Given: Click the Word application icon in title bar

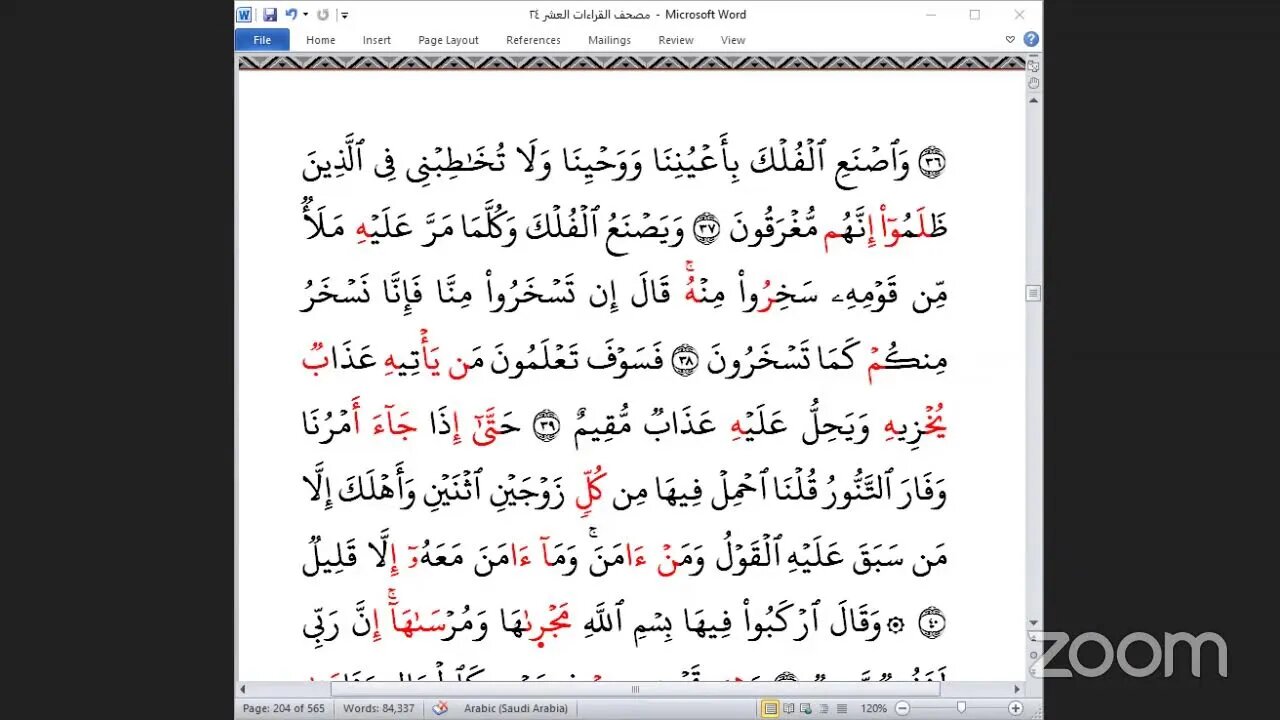Looking at the screenshot, I should (244, 15).
